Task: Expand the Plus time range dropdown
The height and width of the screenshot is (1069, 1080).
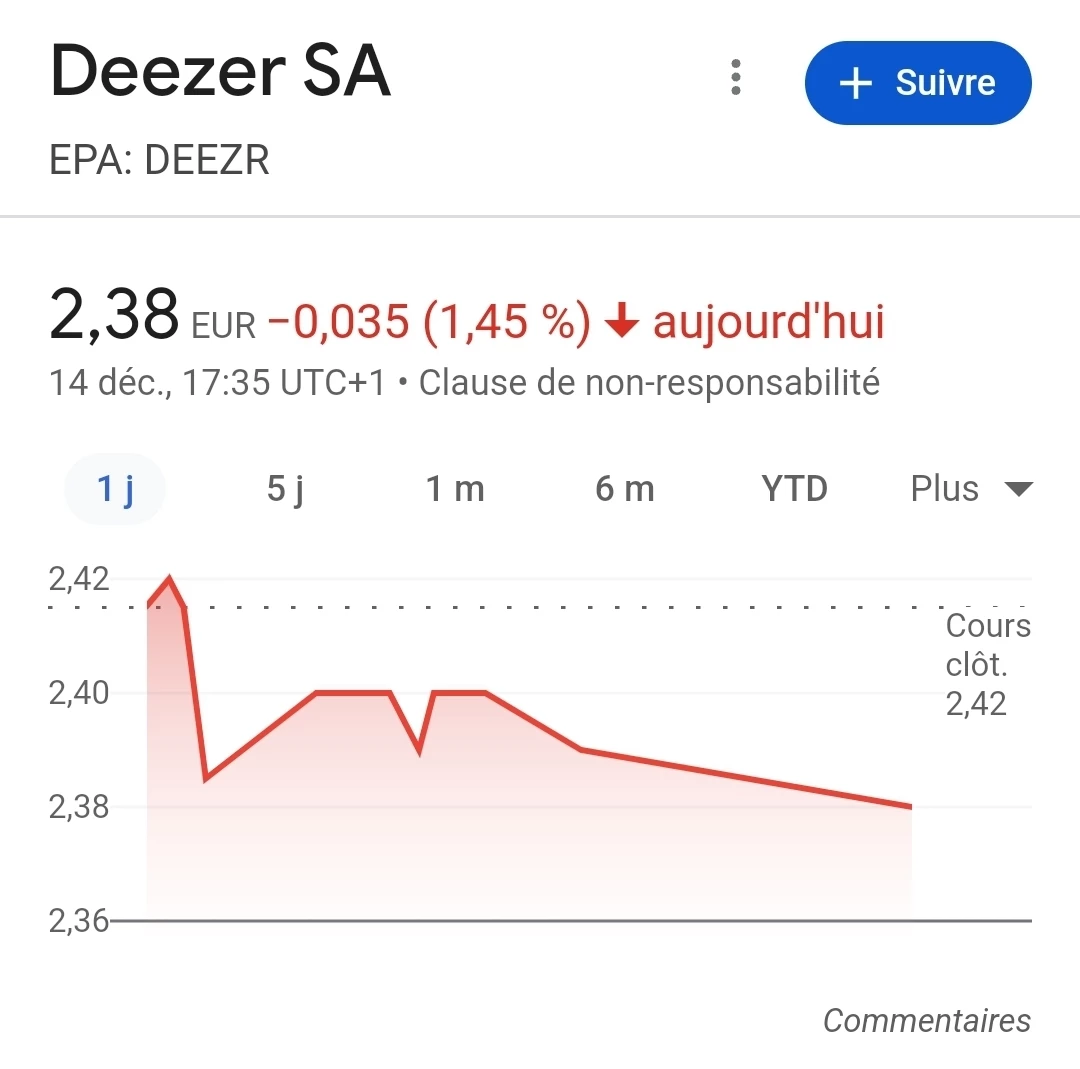Action: pos(970,489)
